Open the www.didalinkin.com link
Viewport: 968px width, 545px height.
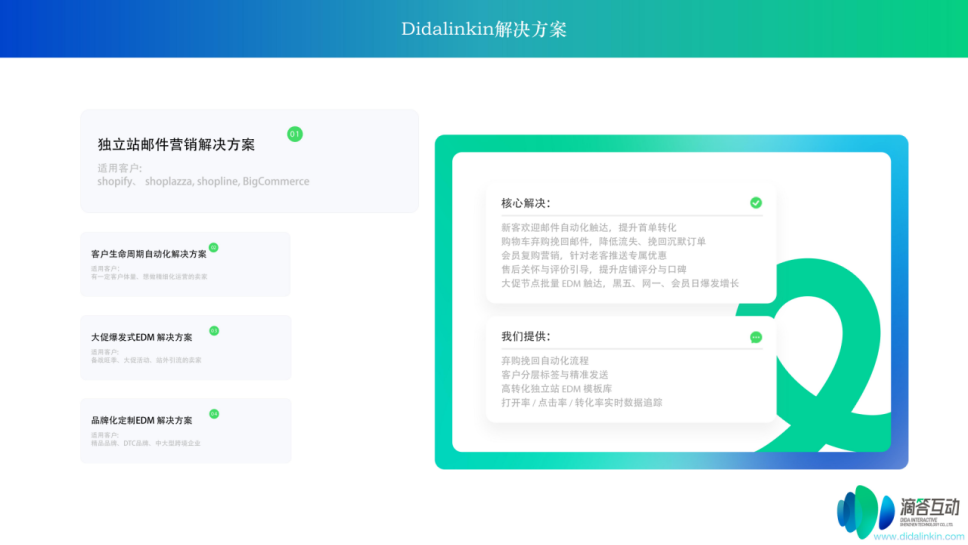tap(919, 536)
